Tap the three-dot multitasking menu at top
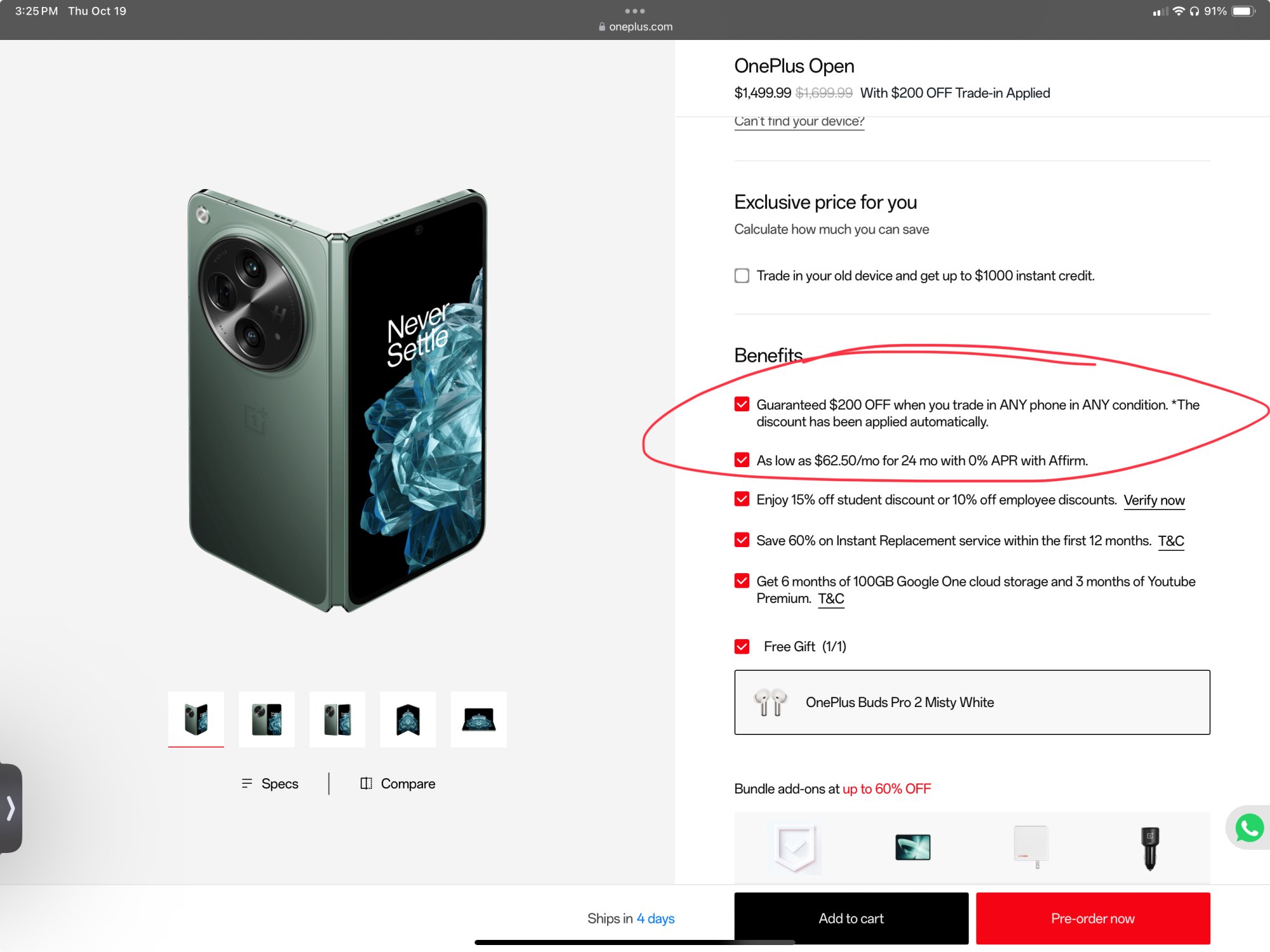Viewport: 1270px width, 952px height. click(x=634, y=11)
